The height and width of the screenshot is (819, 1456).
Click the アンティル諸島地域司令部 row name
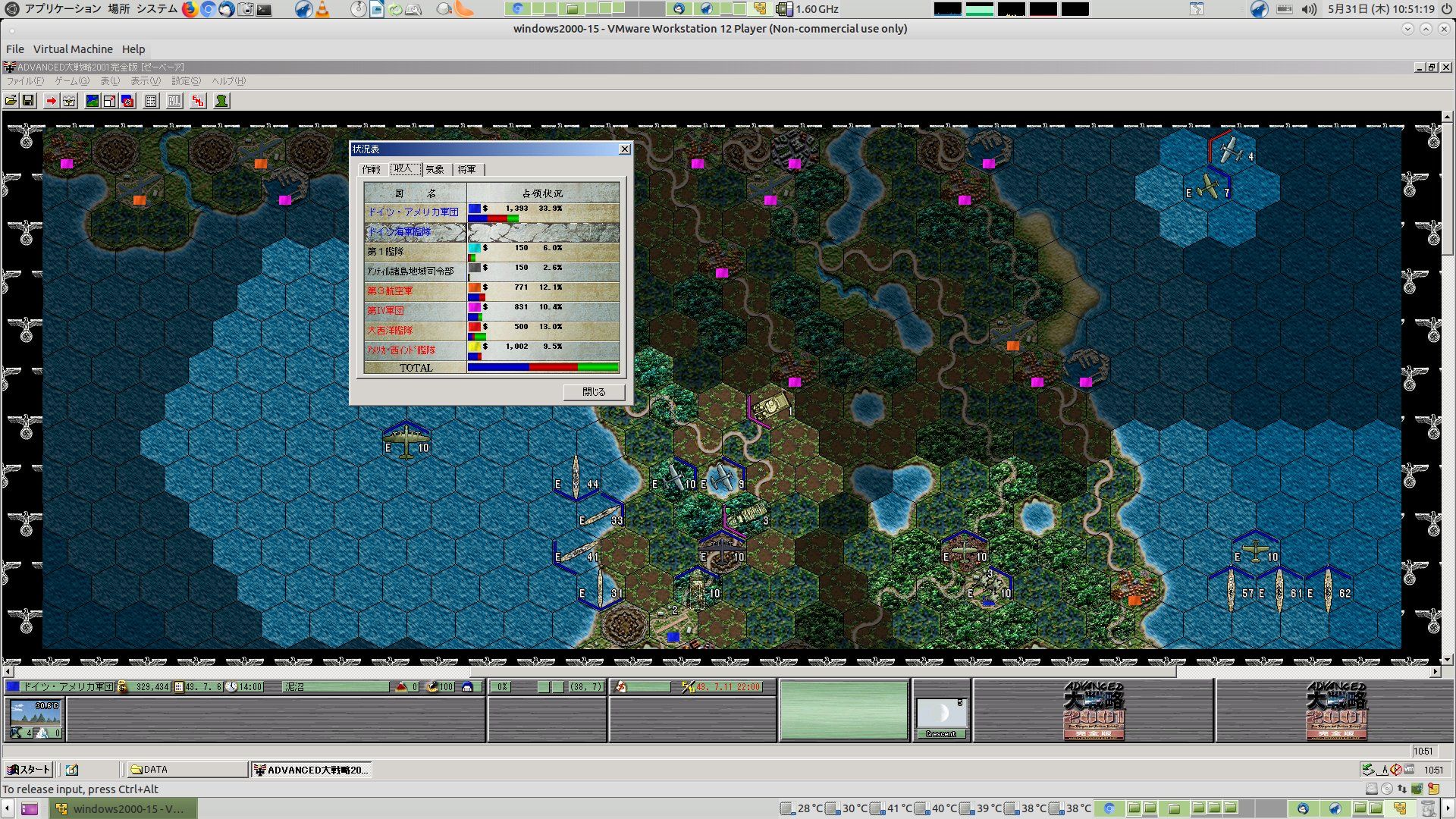pyautogui.click(x=410, y=271)
